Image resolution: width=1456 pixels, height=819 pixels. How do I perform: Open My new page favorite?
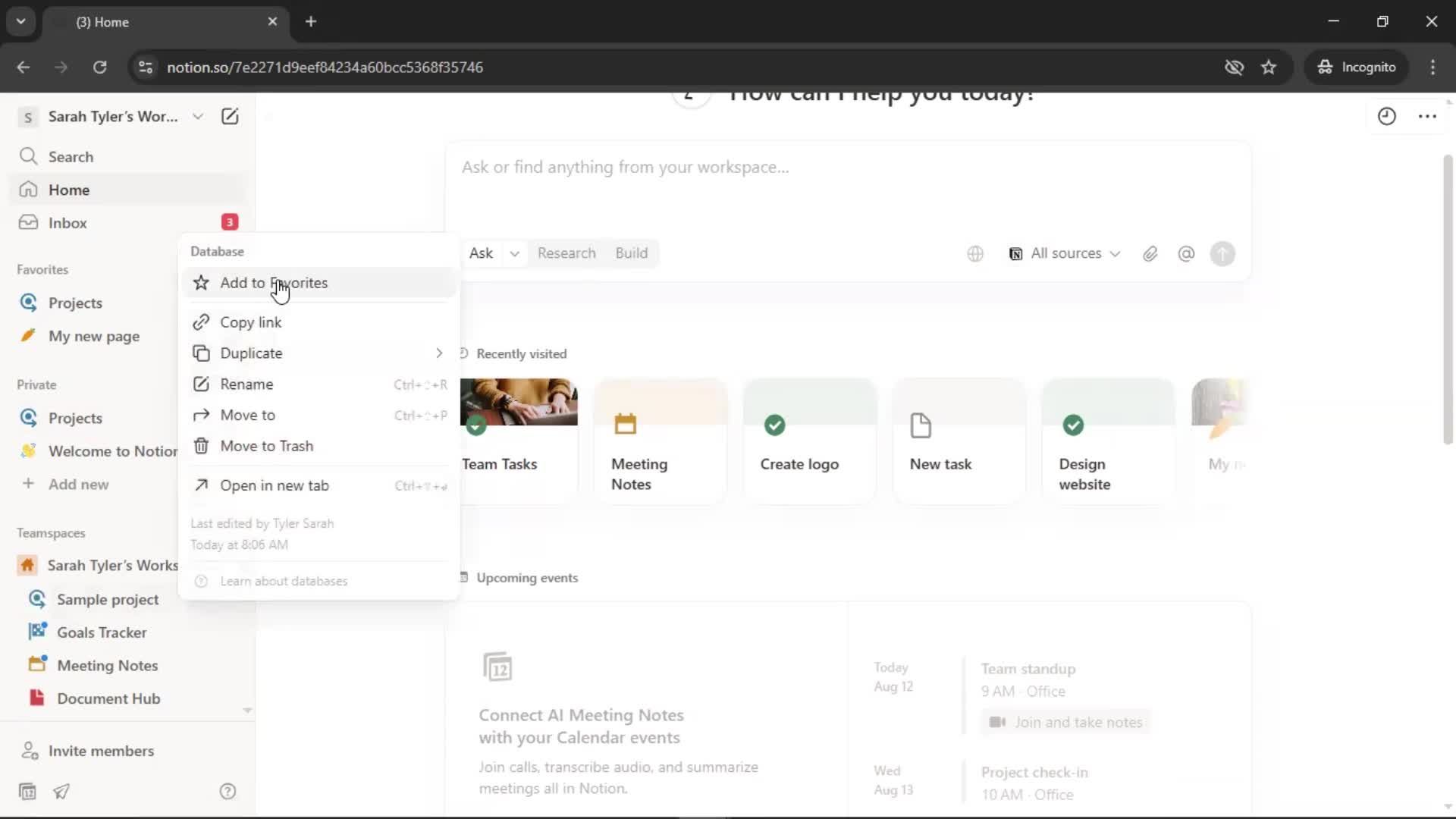(95, 336)
